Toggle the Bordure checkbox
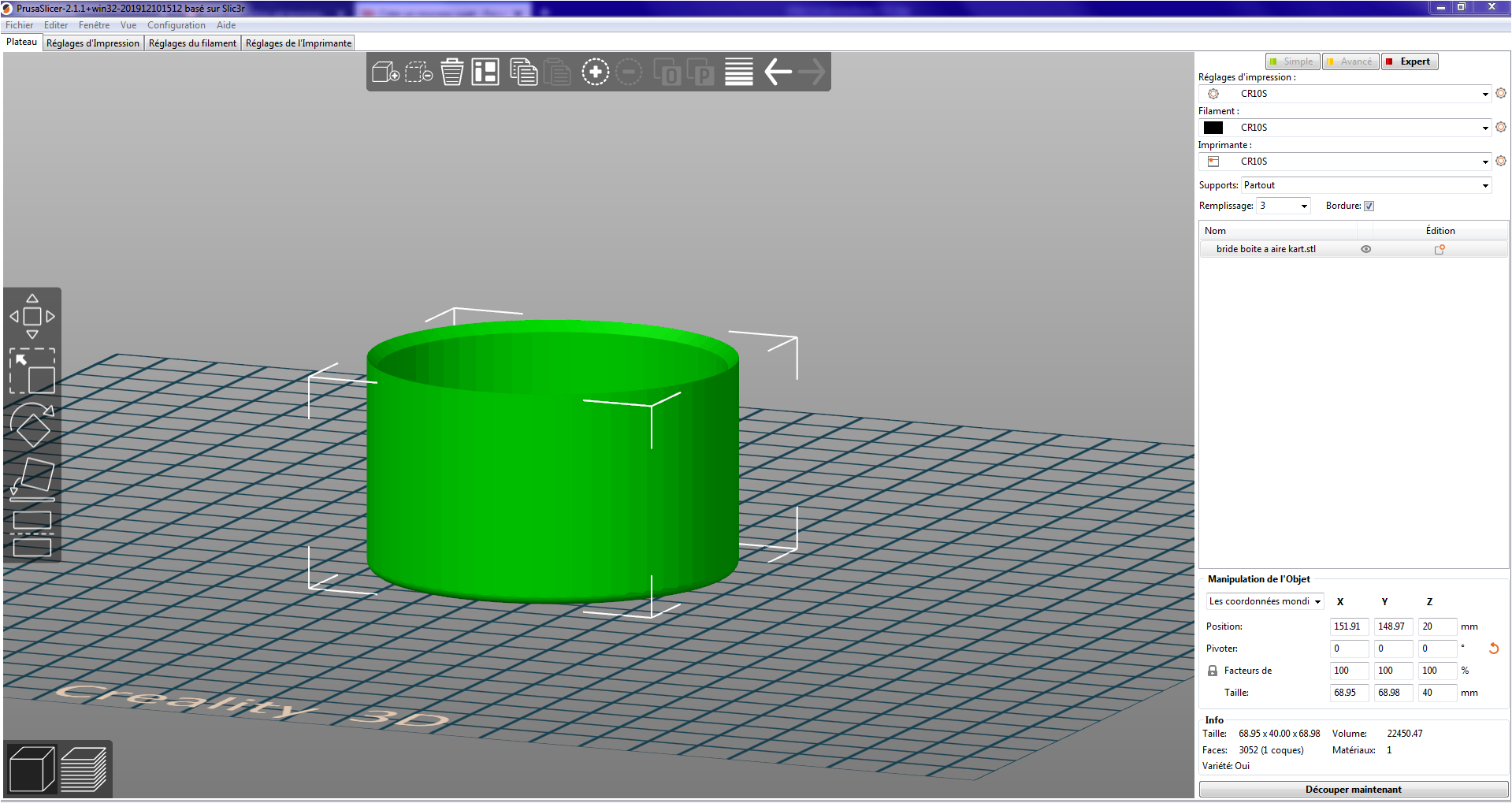 [1369, 206]
